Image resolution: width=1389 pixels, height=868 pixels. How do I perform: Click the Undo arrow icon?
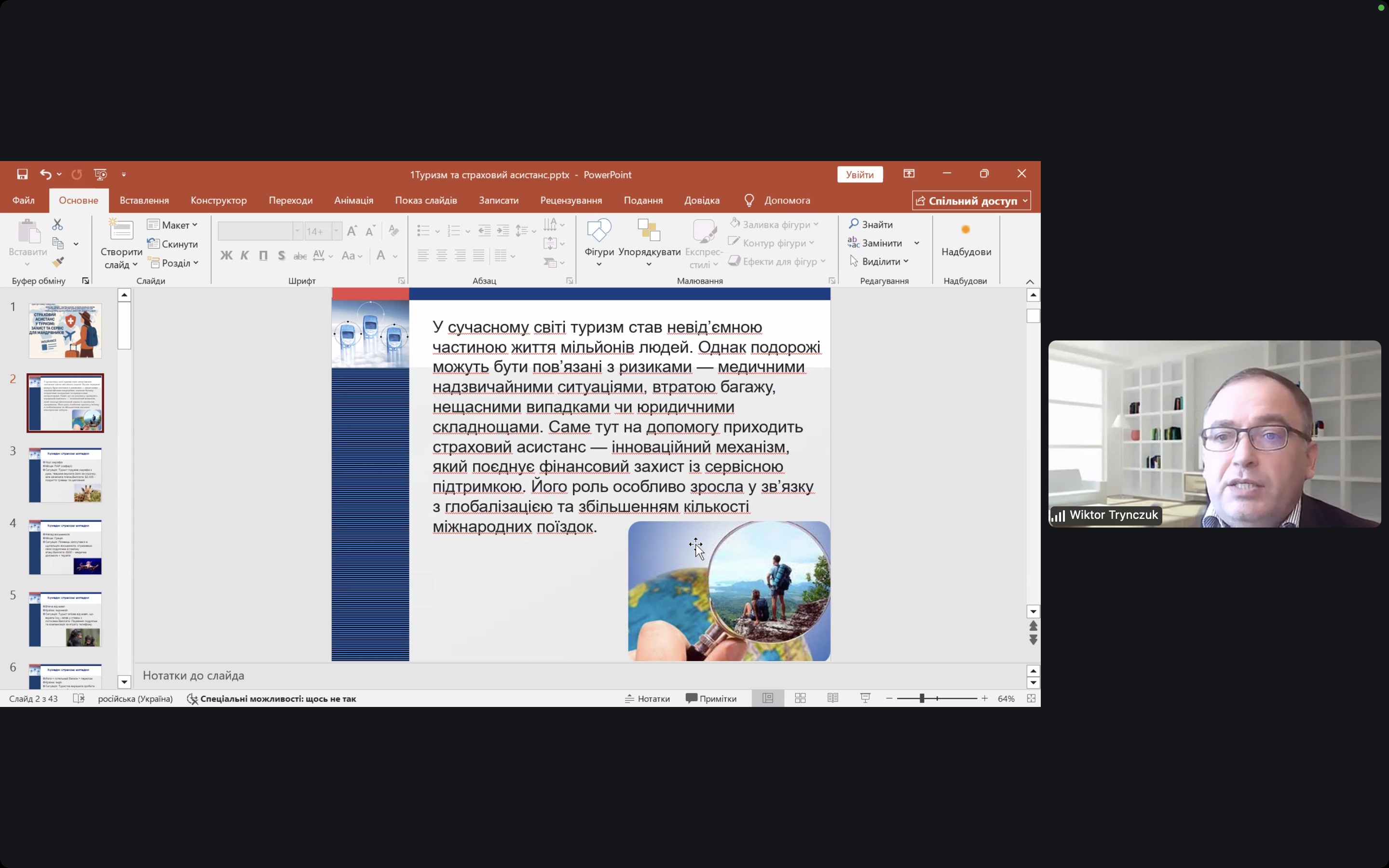pos(45,174)
